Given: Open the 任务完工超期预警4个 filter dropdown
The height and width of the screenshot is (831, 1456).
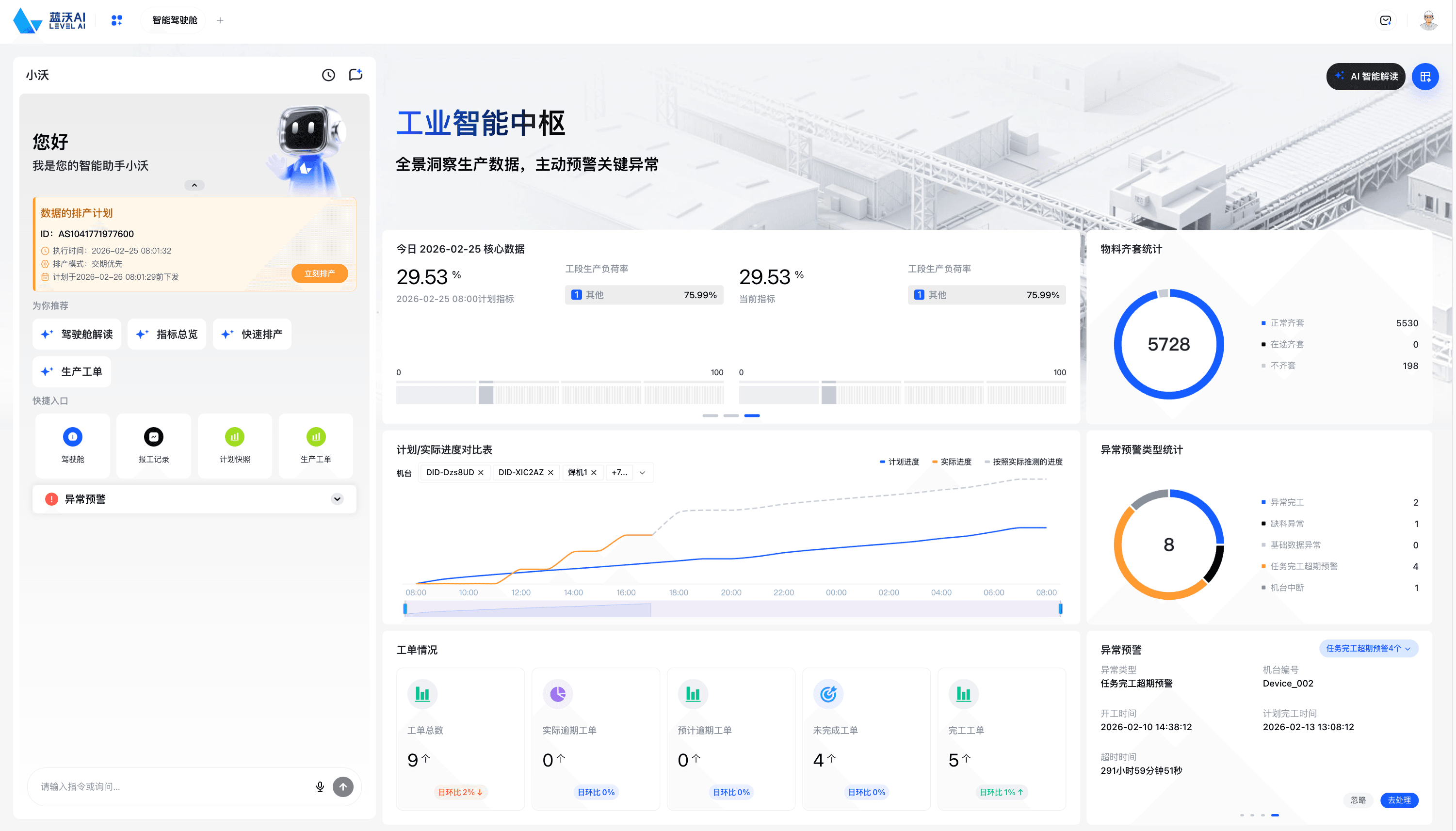Looking at the screenshot, I should pyautogui.click(x=1369, y=648).
